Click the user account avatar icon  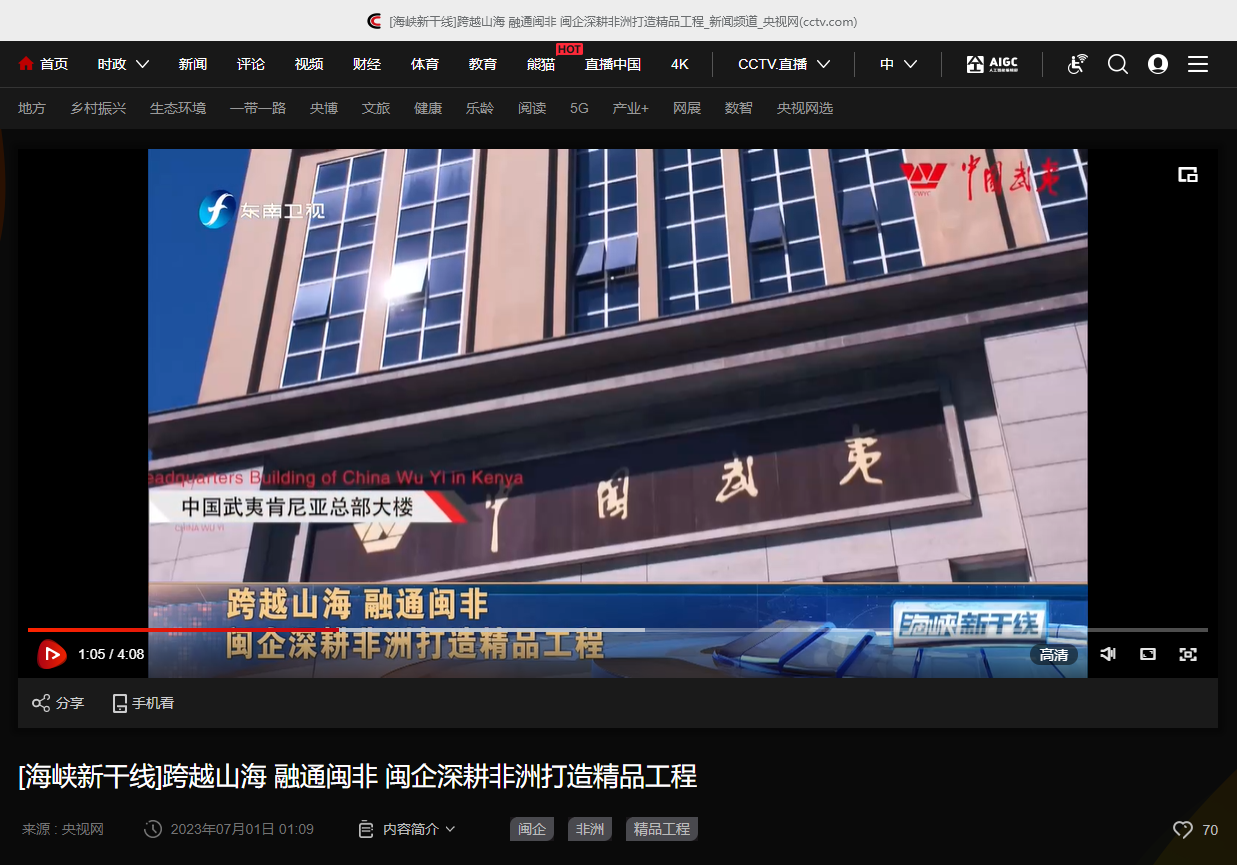[x=1158, y=64]
